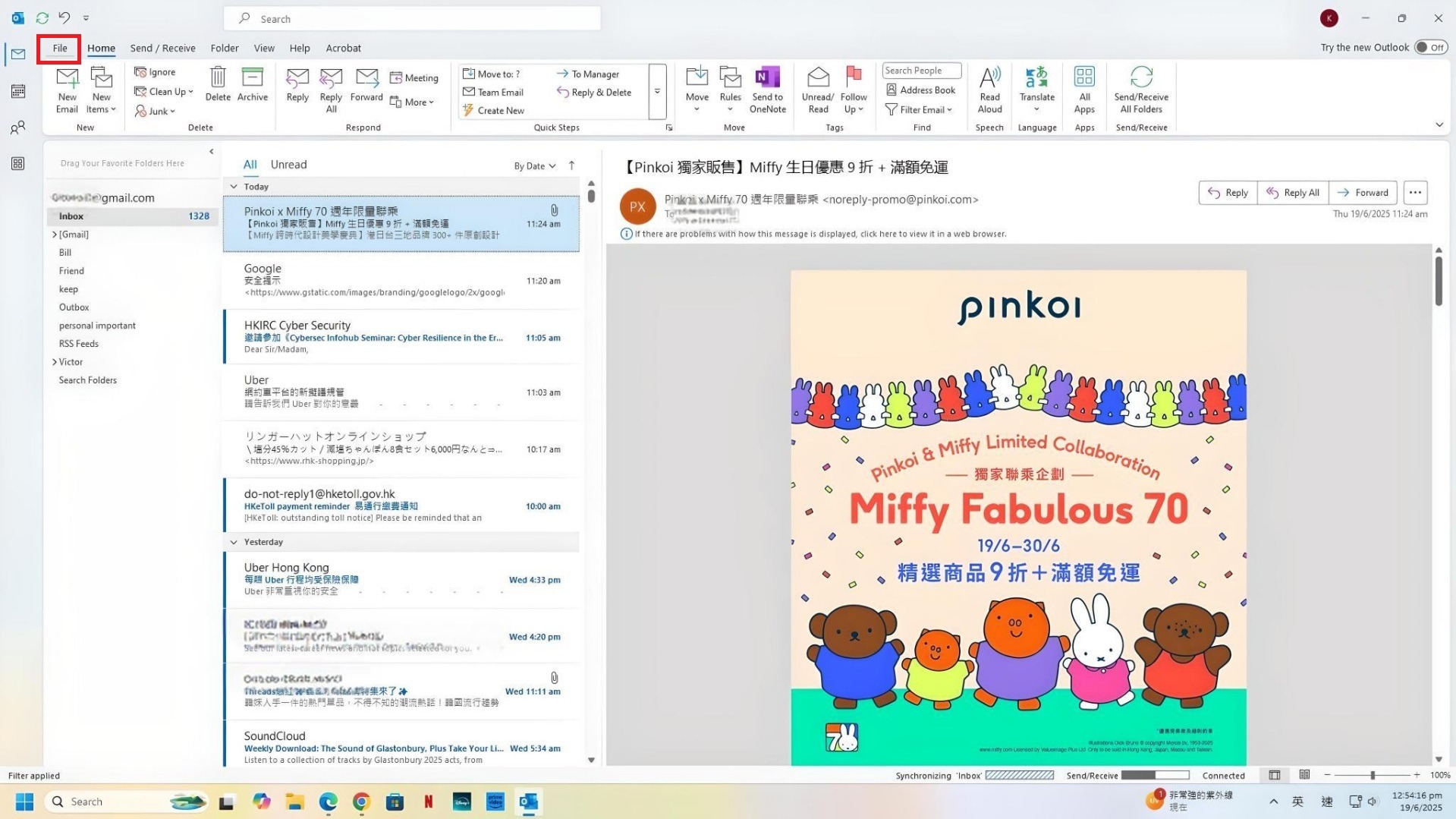Open By Date sort dropdown
Screen dimensions: 1456x819
point(534,165)
